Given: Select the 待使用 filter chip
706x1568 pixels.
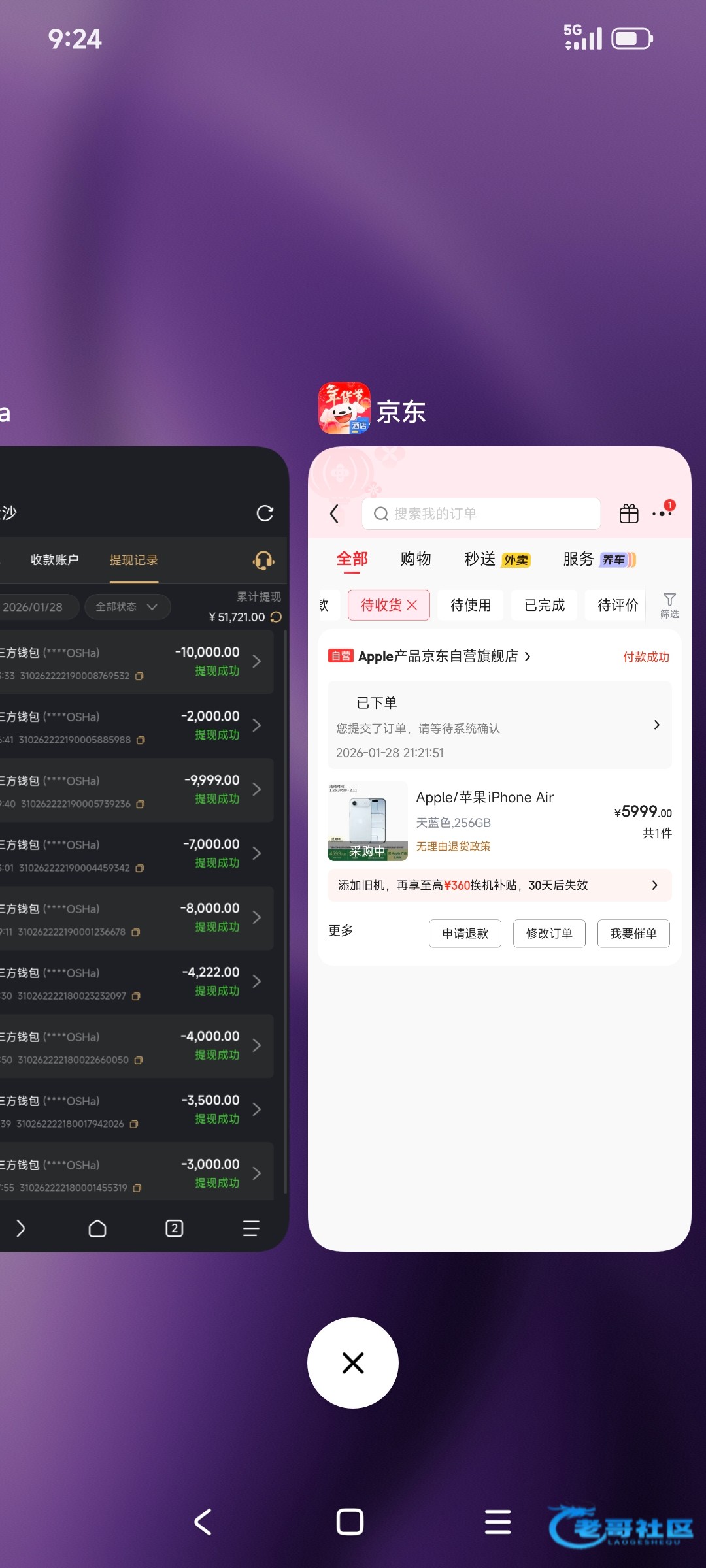Looking at the screenshot, I should 471,605.
